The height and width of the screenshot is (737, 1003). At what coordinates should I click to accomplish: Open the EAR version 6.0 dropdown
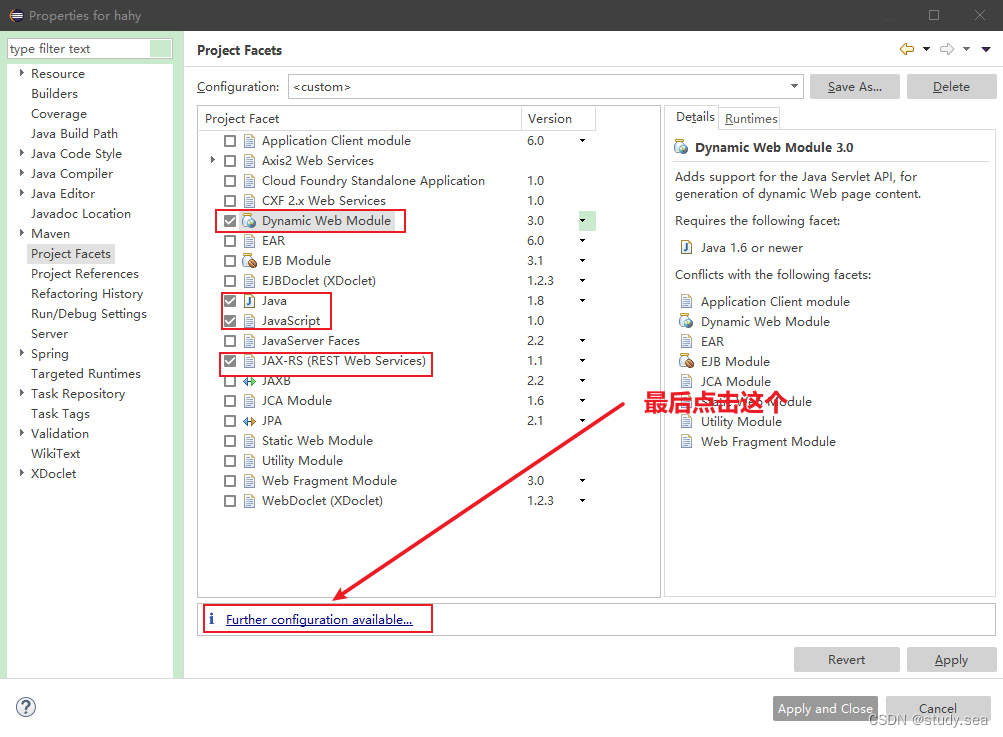[x=582, y=241]
